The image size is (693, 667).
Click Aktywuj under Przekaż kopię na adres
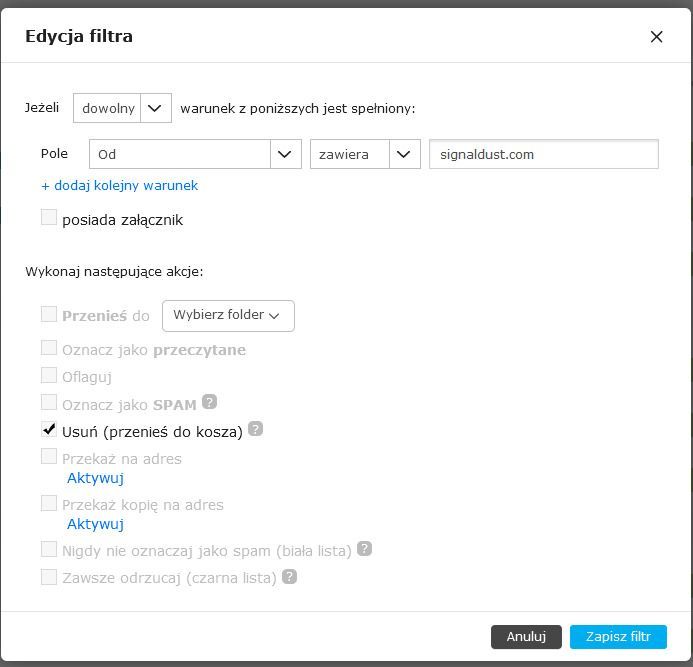[95, 524]
